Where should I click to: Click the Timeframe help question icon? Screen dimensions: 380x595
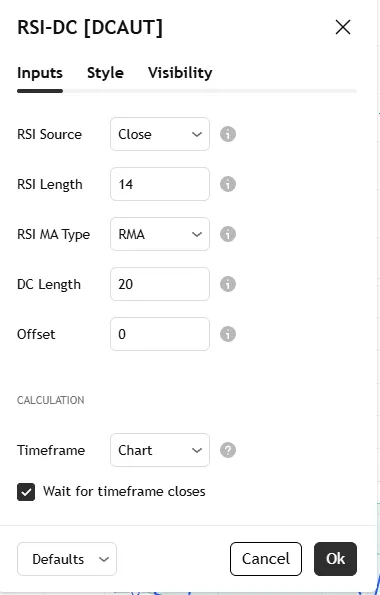pos(228,450)
